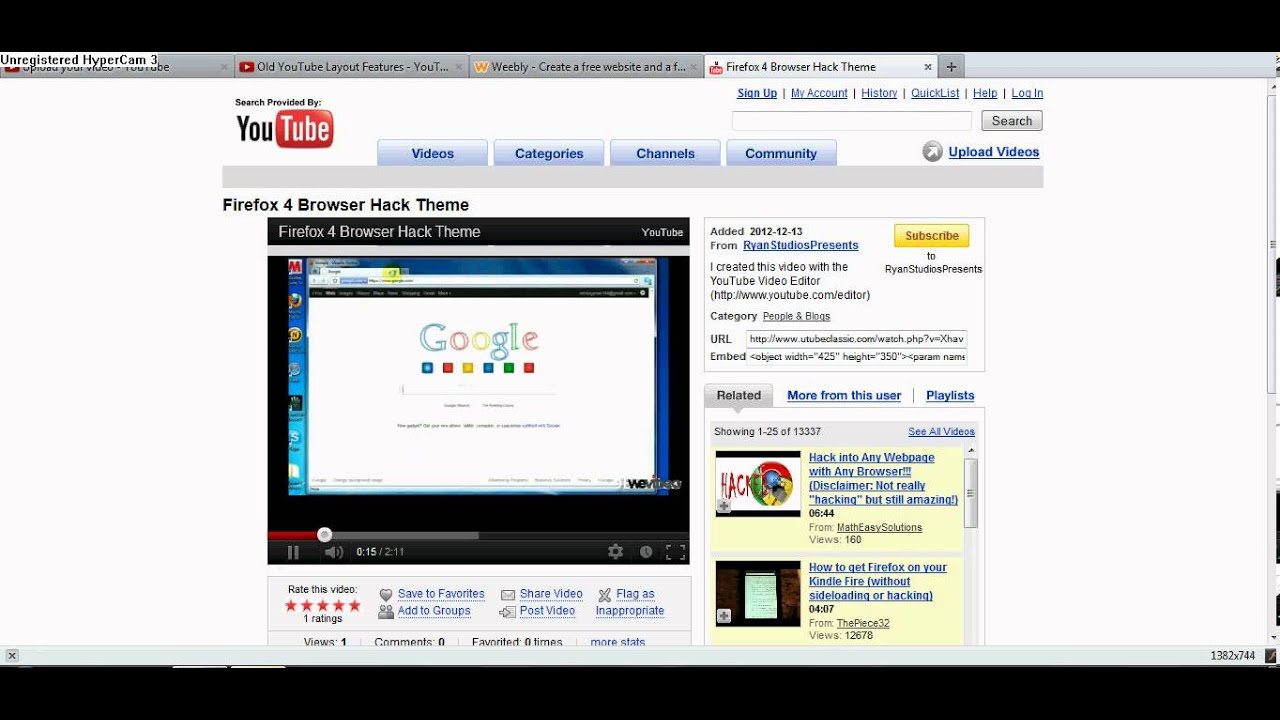This screenshot has height=720, width=1280.
Task: Click the envelope icon beside Share Video
Action: tap(508, 594)
